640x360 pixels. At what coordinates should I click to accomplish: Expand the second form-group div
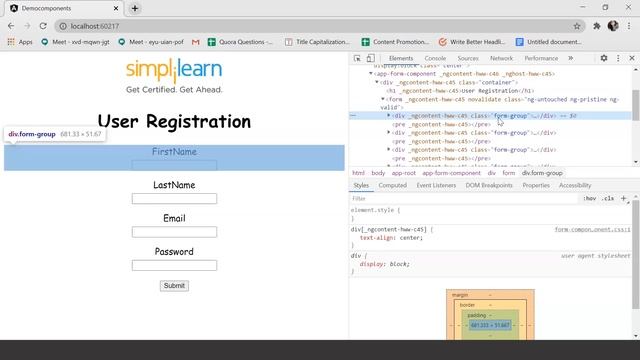(x=389, y=133)
